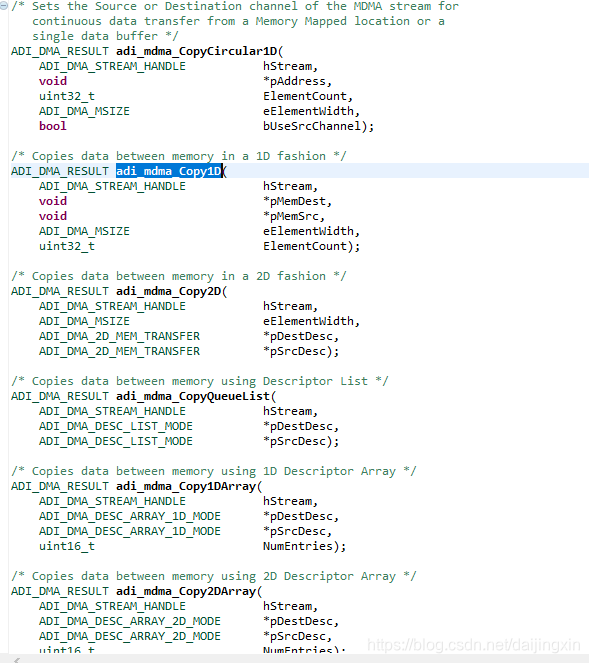Screen dimensions: 589x663
Task: Click ADI_DMA_DESC_ARRAY_1D_MODE type before *pSrcDesc
Action: point(130,531)
